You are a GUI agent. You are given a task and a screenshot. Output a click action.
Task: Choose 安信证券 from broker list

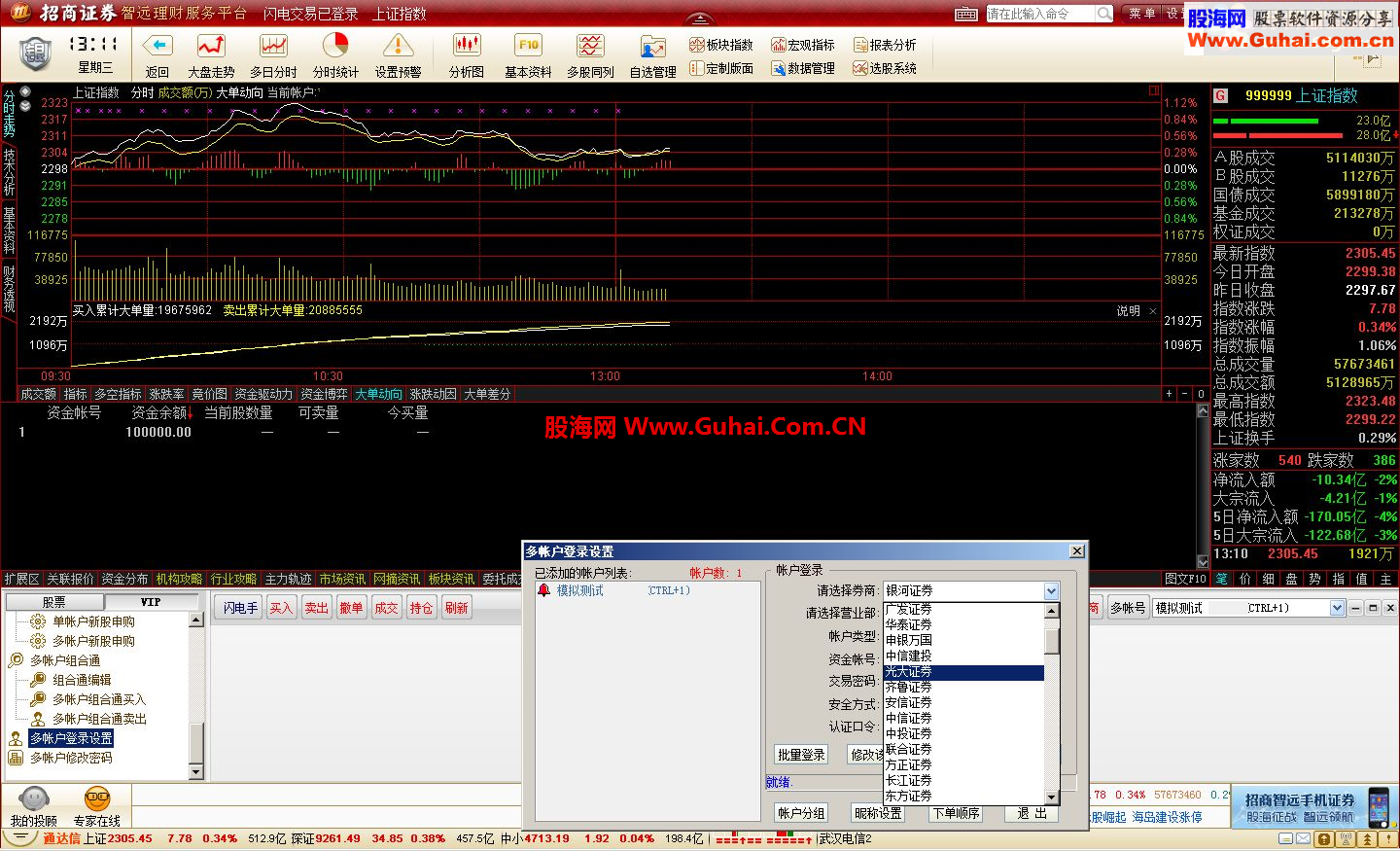(x=963, y=702)
